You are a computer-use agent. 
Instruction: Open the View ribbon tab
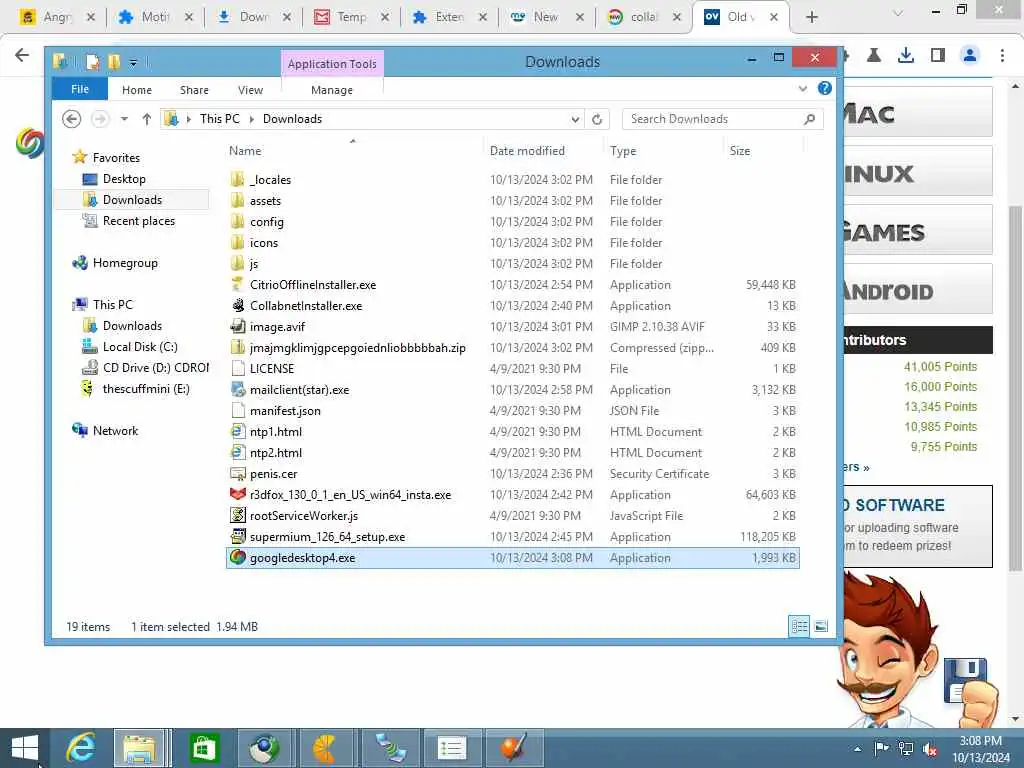pos(250,90)
